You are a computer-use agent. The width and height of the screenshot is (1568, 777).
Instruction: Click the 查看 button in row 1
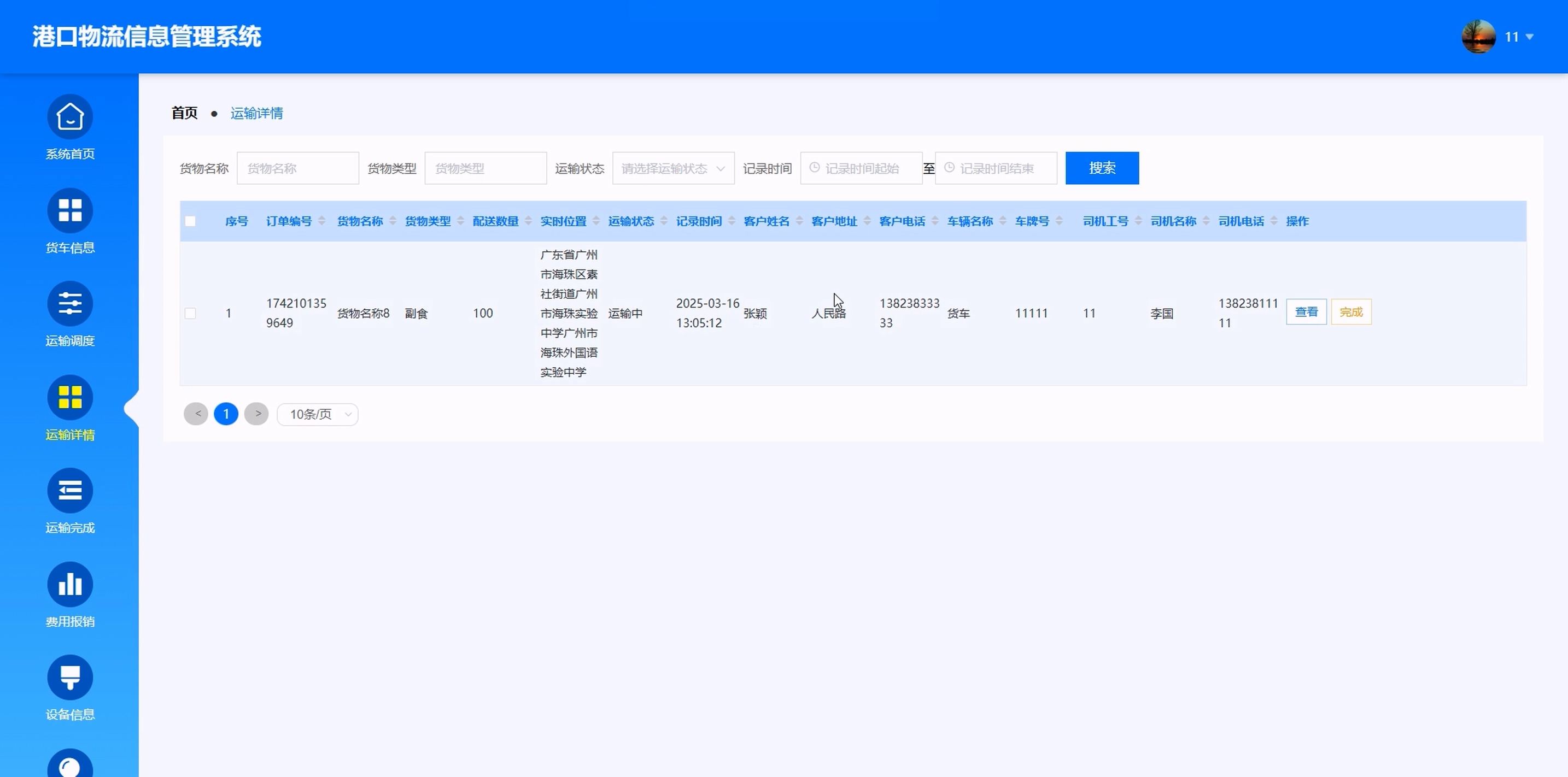coord(1306,312)
